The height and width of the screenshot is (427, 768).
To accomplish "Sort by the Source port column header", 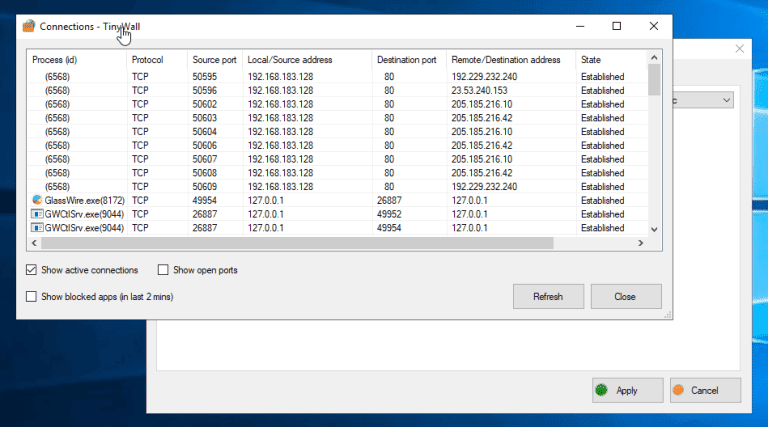I will 214,60.
